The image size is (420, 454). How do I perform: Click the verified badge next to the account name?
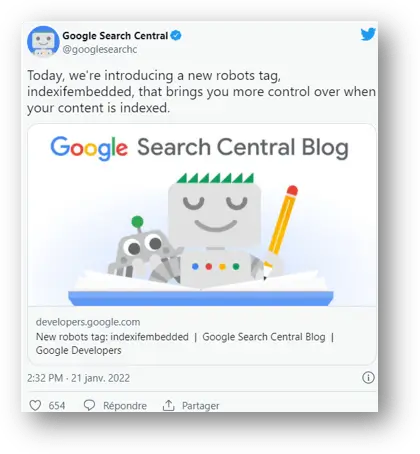click(x=176, y=35)
